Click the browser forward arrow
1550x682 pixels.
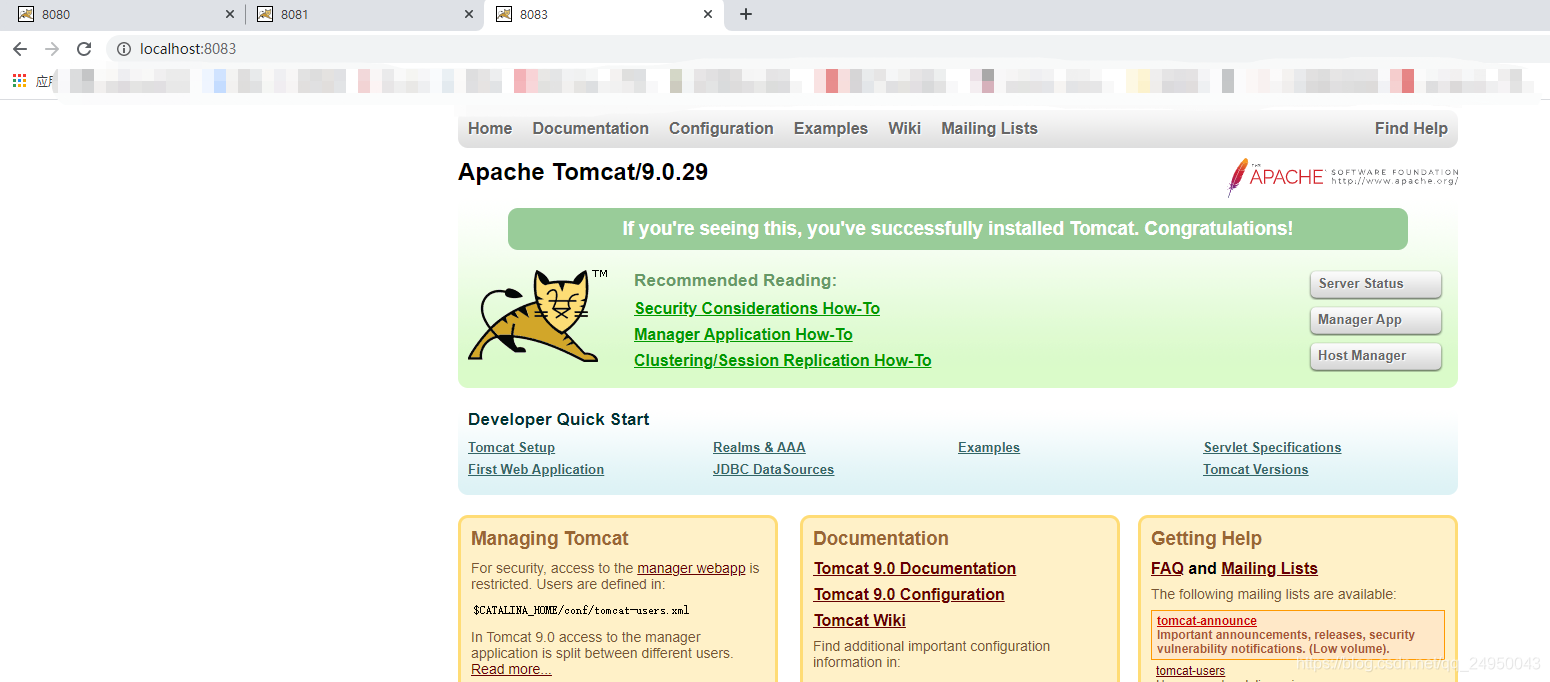click(52, 49)
